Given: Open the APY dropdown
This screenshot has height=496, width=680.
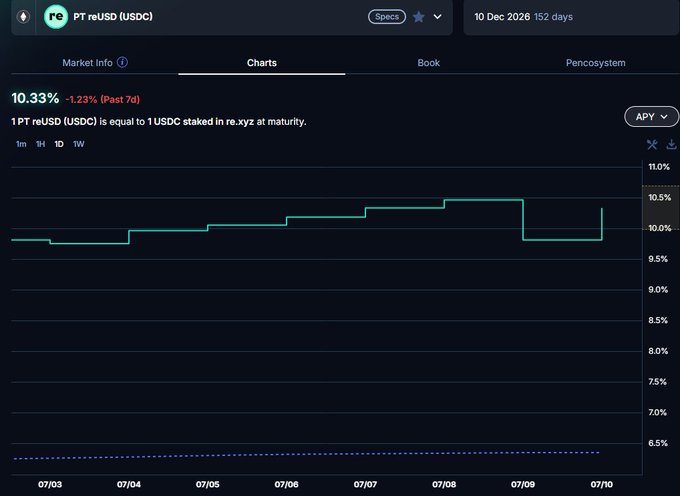Looking at the screenshot, I should [651, 117].
